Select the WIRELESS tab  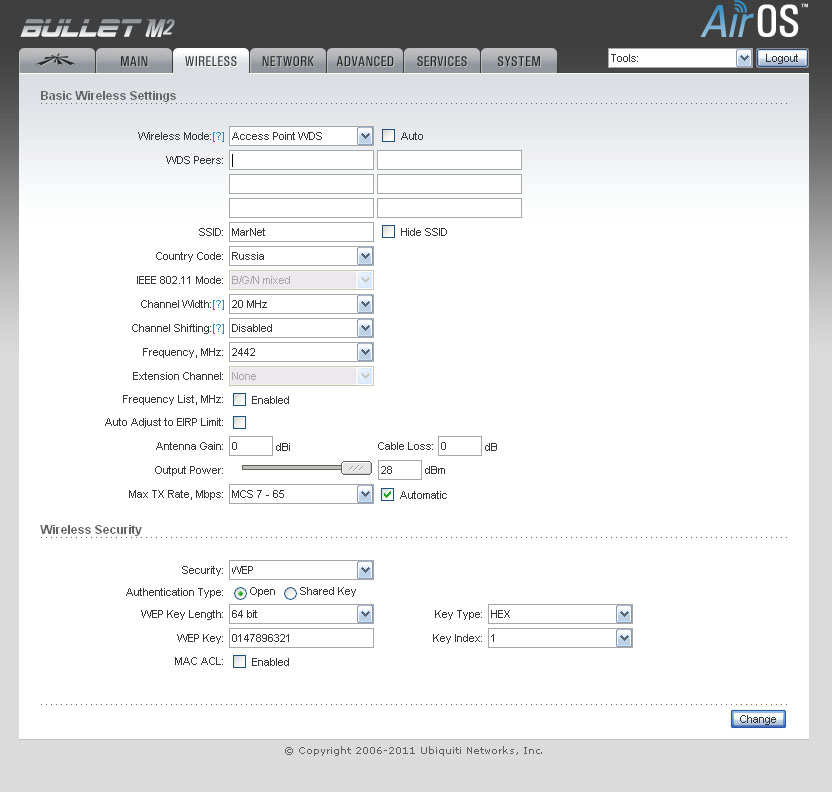(211, 60)
